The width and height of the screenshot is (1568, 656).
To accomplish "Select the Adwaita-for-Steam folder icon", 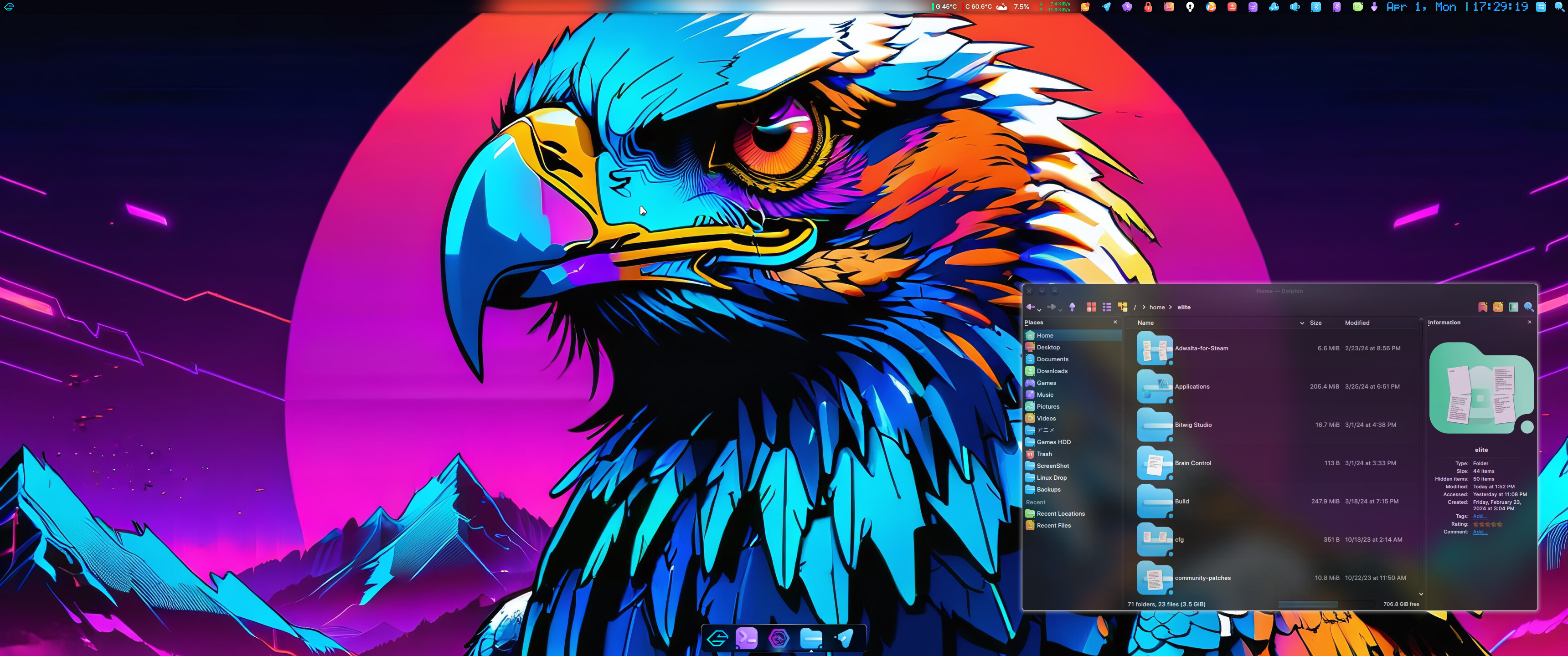I will point(1155,348).
